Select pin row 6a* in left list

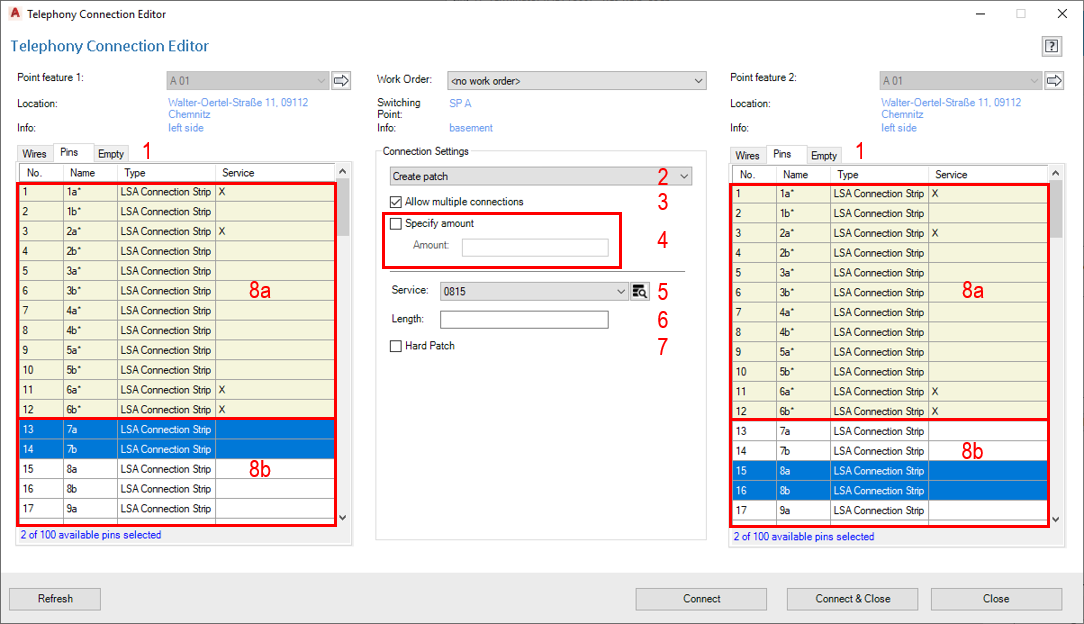(177, 390)
